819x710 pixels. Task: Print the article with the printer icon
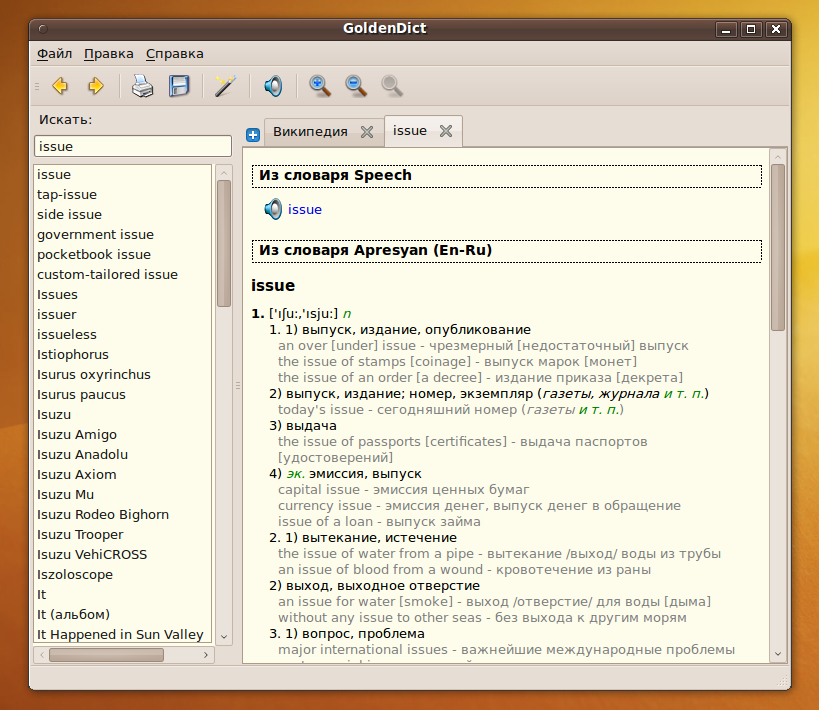[142, 86]
